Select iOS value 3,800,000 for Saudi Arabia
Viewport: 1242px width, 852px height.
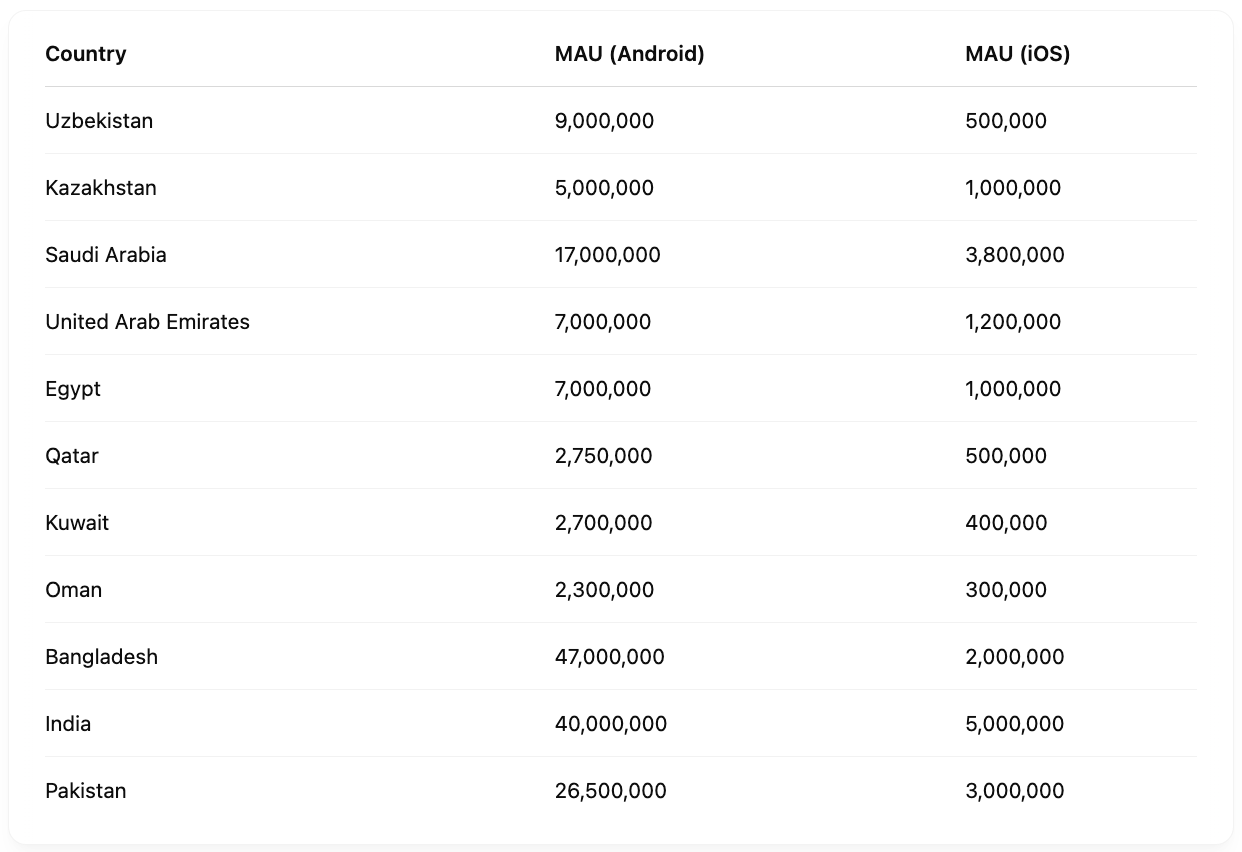(x=1015, y=255)
